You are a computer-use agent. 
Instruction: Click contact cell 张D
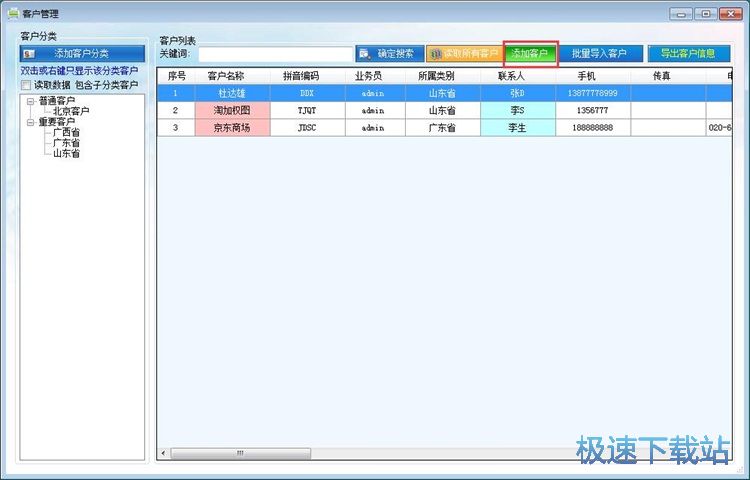point(518,93)
